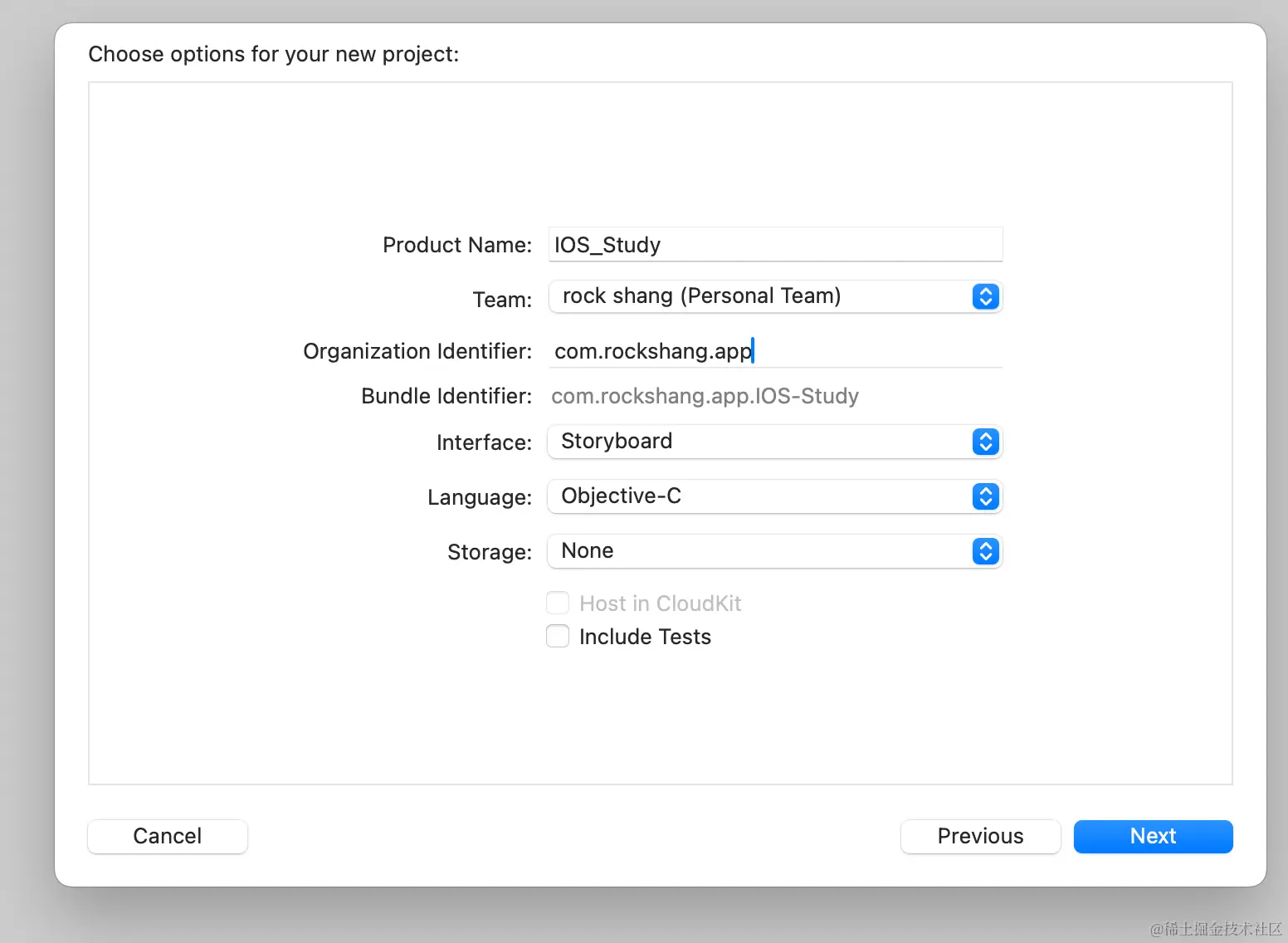Cancel the new project dialog

[x=168, y=836]
